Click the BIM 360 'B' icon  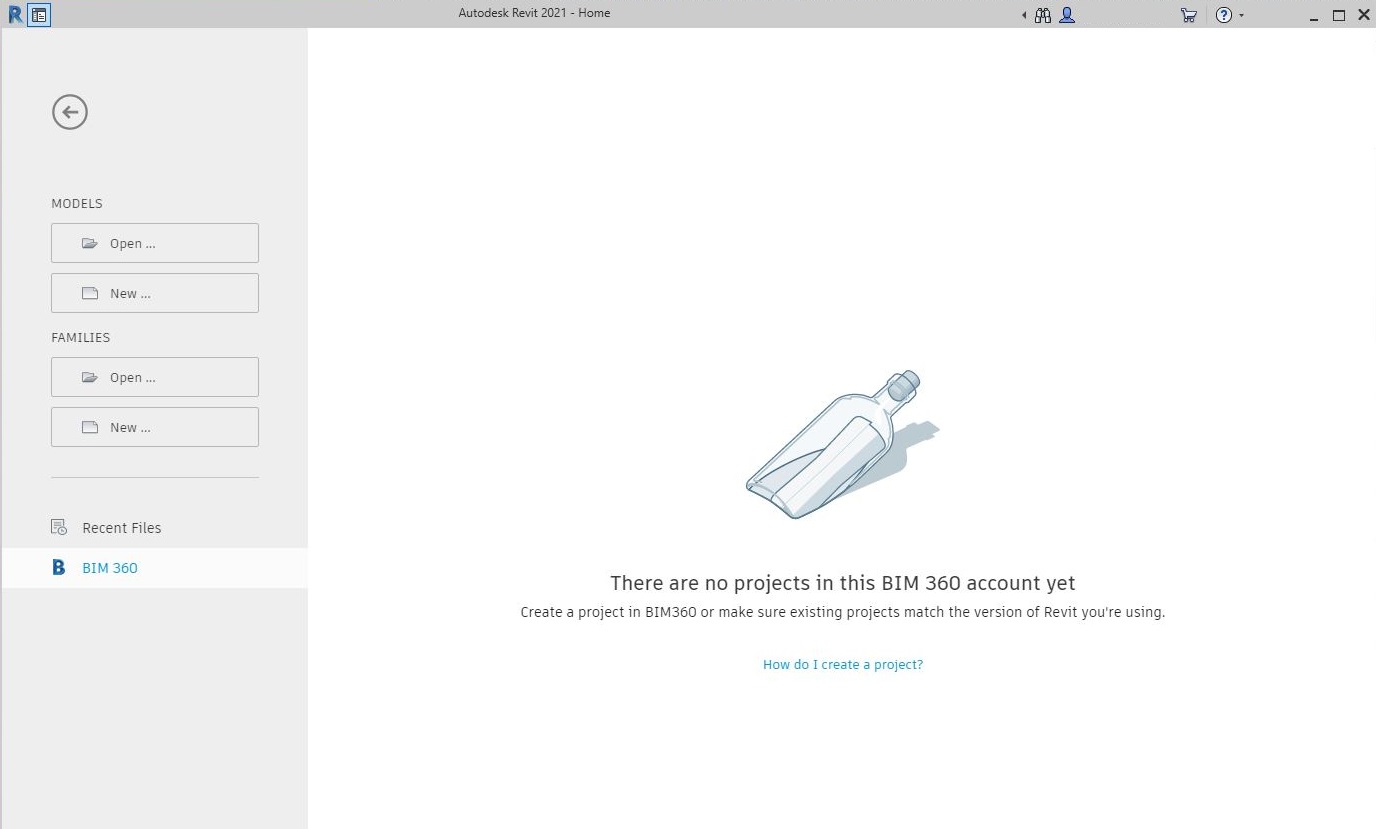coord(58,567)
